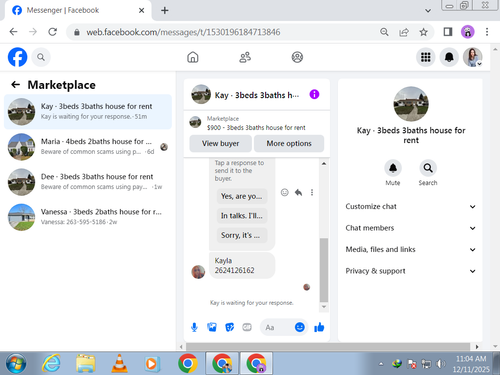Click the chat scrollbar up arrow
500x375 pixels.
[324, 164]
